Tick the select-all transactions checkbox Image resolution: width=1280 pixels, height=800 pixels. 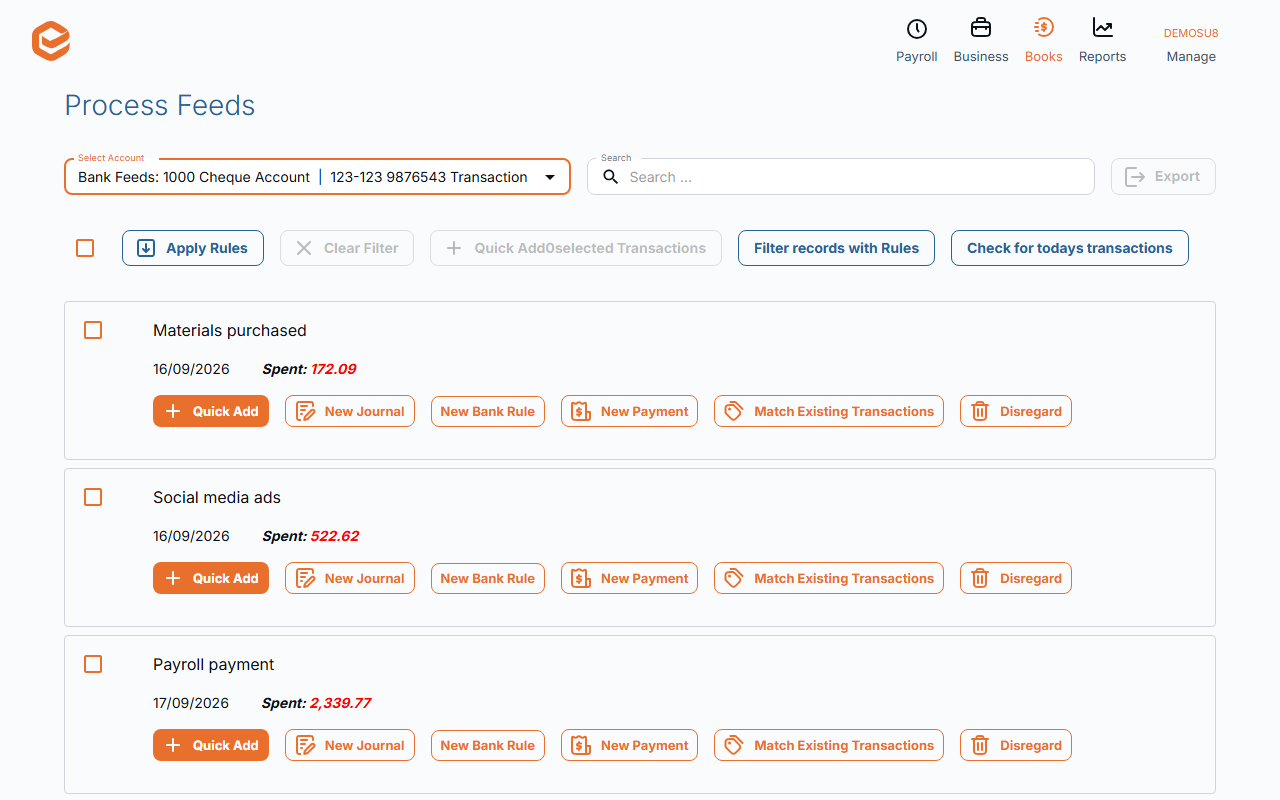click(x=85, y=248)
